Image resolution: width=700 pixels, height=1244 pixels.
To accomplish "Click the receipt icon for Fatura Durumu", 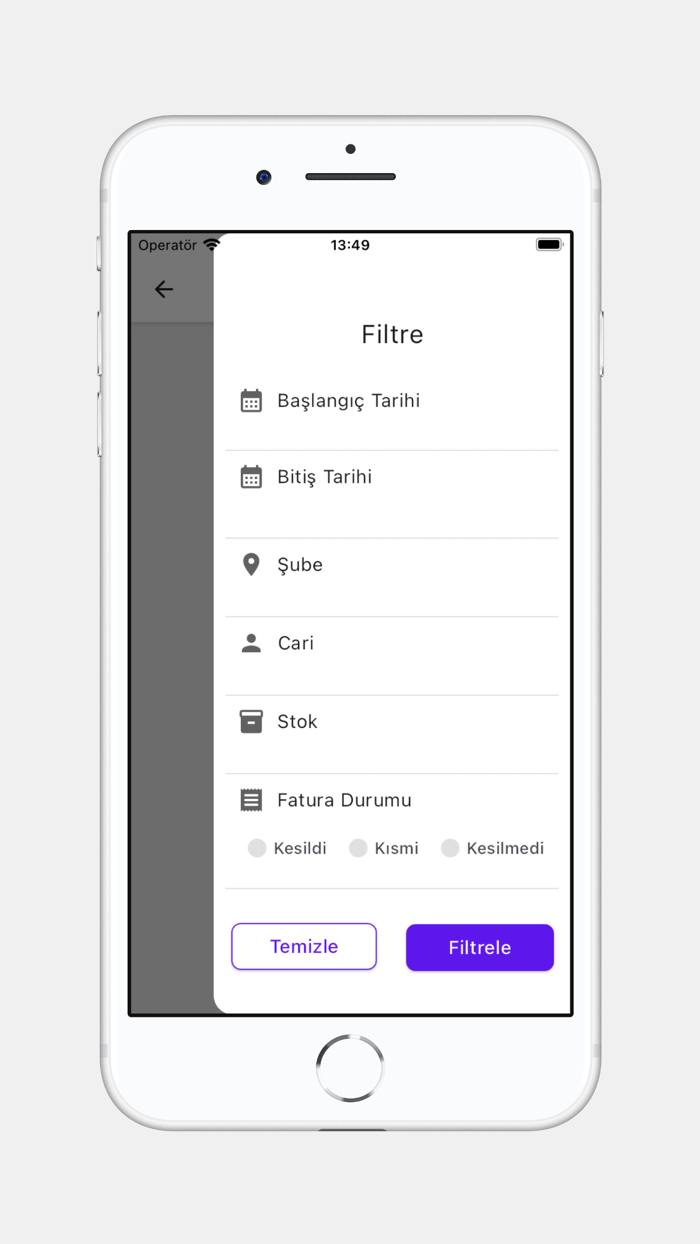I will pyautogui.click(x=251, y=800).
